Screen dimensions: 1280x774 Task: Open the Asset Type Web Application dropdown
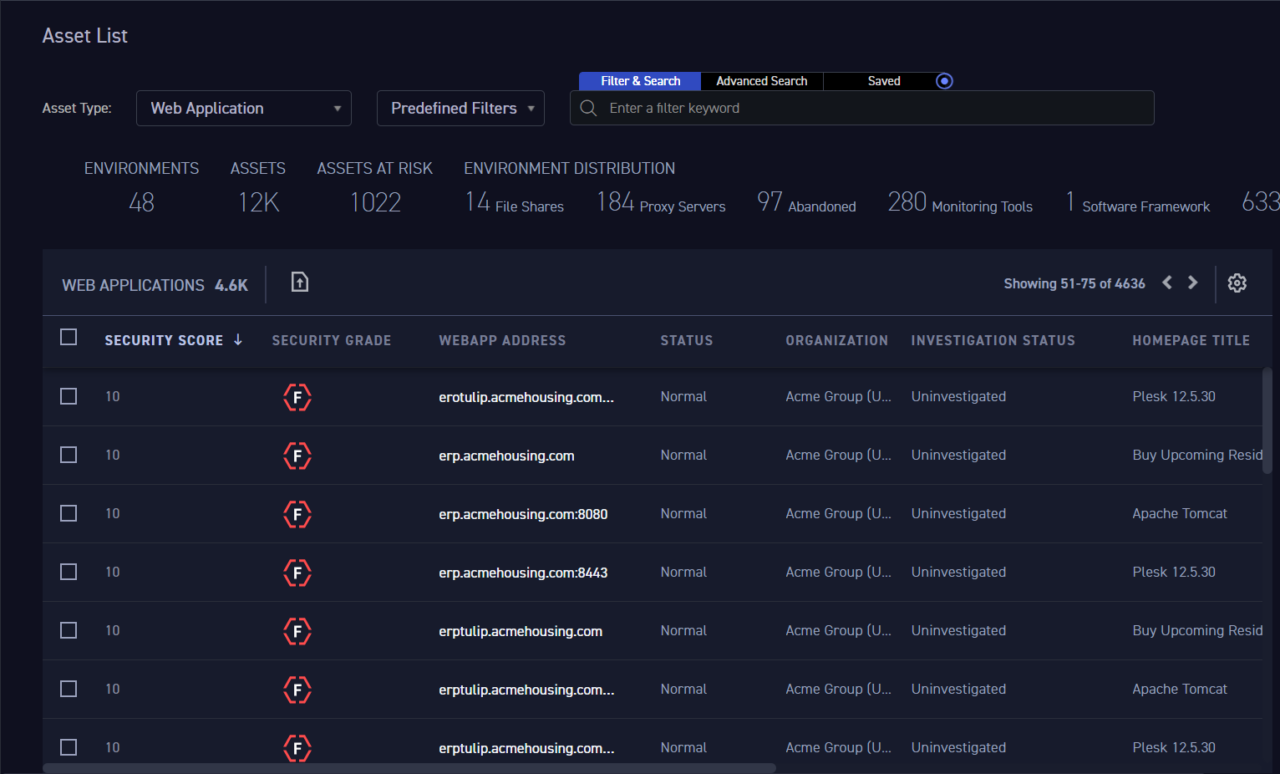click(243, 107)
